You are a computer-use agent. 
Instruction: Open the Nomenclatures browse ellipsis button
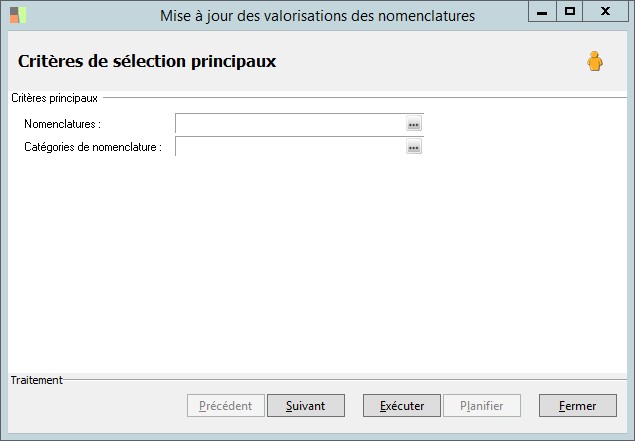pos(414,124)
